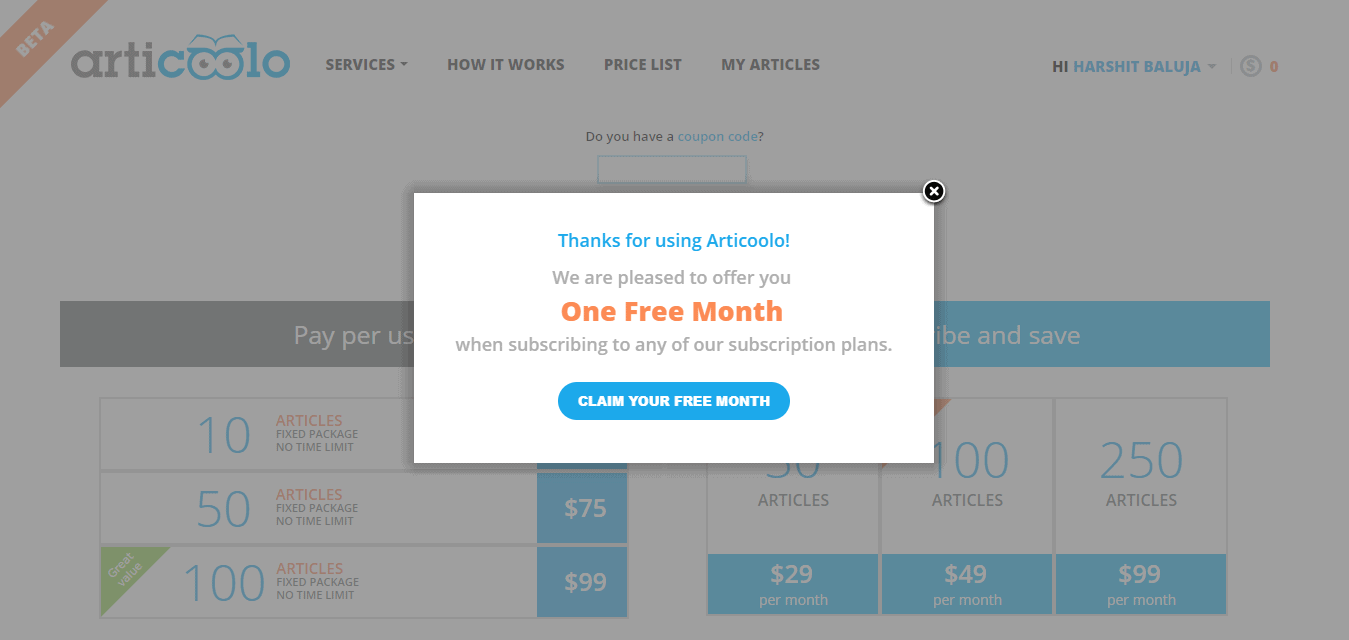Image resolution: width=1349 pixels, height=640 pixels.
Task: Choose the $75 fifty articles package
Action: [364, 508]
